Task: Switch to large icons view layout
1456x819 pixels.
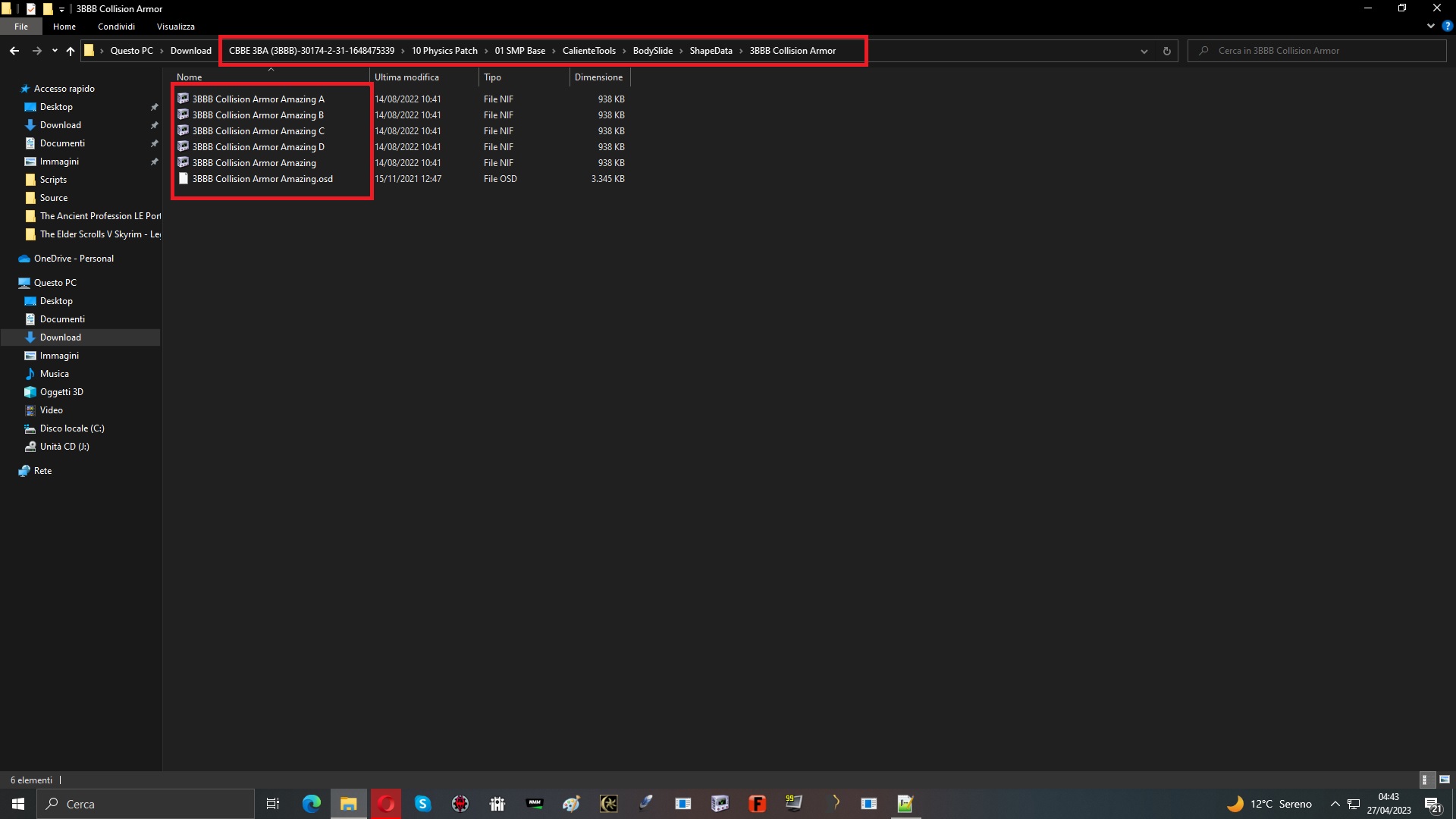Action: [x=1444, y=780]
